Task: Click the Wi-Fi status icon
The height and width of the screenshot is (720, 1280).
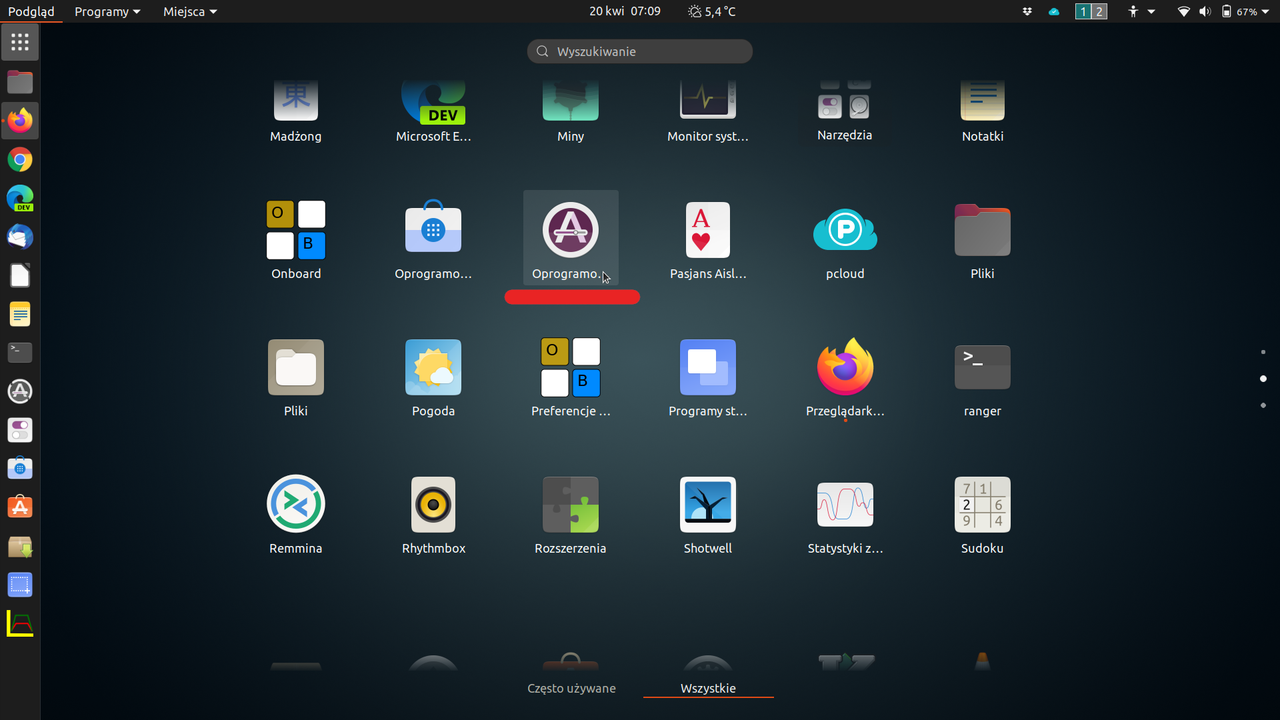Action: pos(1184,12)
